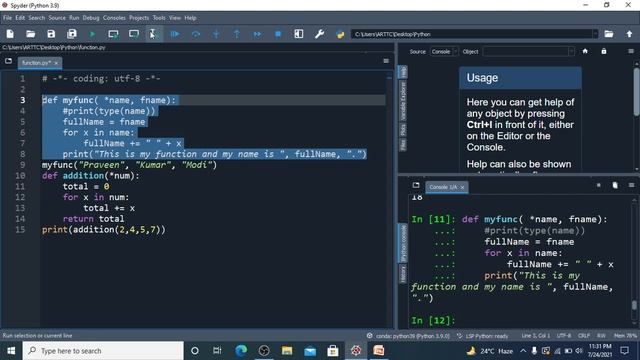Expand working directory path dropdown

(x=595, y=34)
